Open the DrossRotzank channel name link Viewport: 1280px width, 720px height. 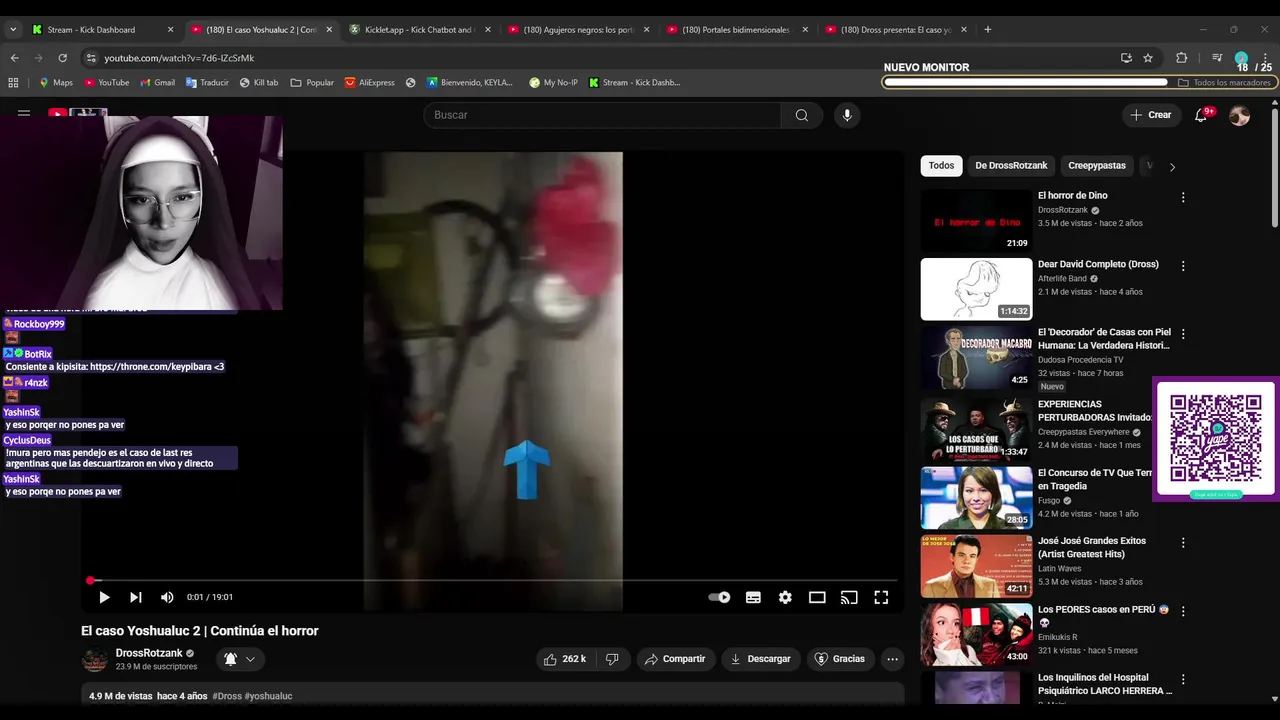[149, 653]
